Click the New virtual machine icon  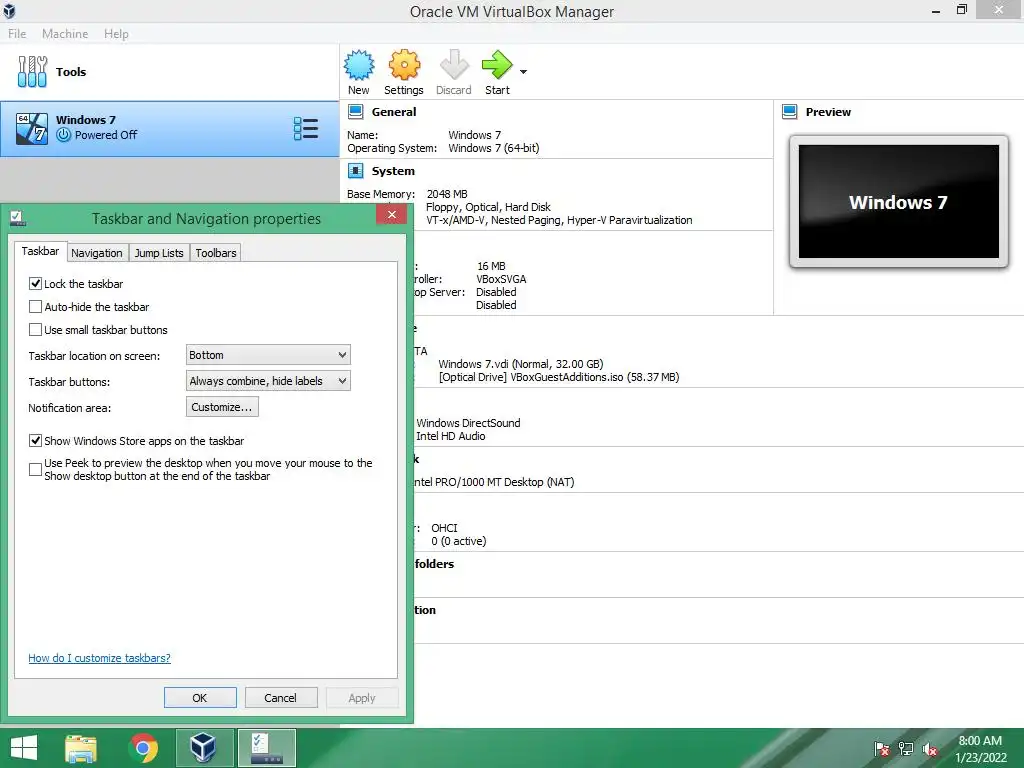pyautogui.click(x=359, y=65)
